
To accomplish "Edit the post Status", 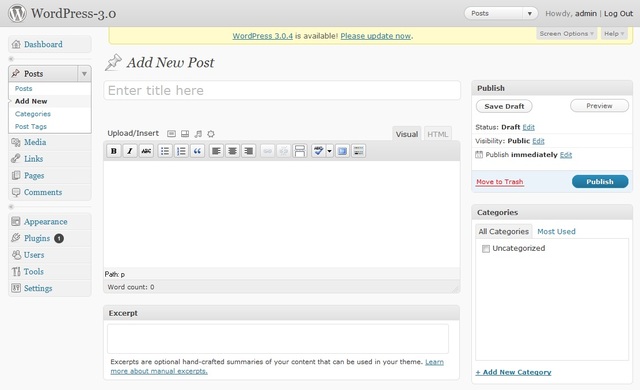I will (529, 127).
